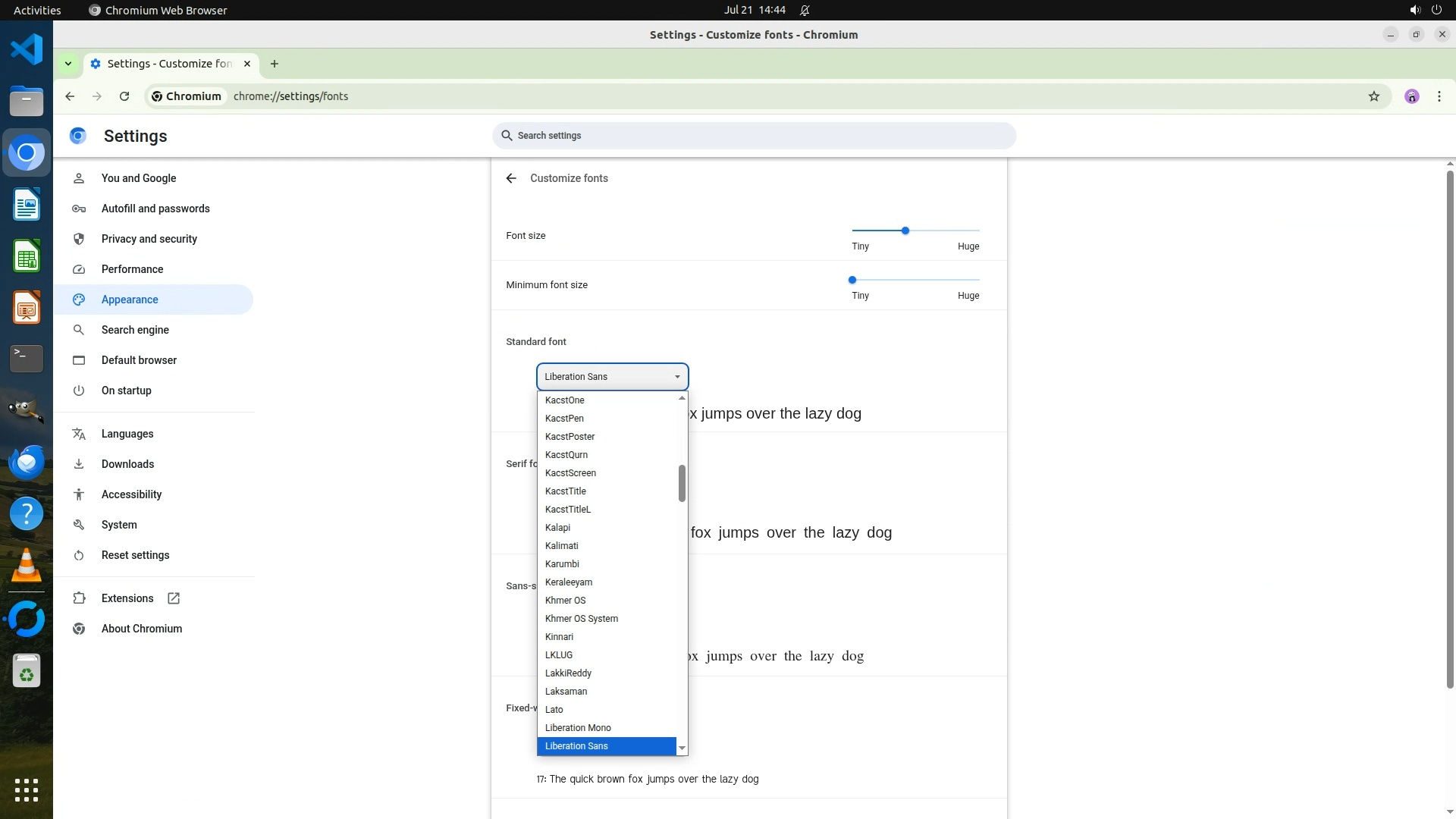Open the About Chromium page

142,629
